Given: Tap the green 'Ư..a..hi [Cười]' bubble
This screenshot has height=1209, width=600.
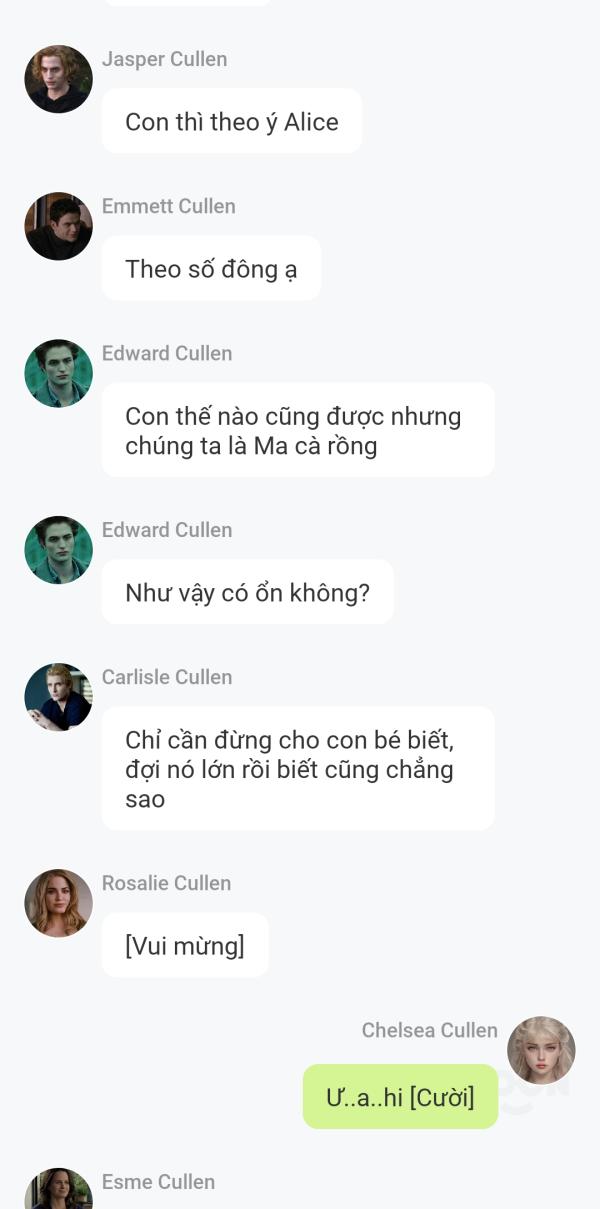Looking at the screenshot, I should [400, 1097].
